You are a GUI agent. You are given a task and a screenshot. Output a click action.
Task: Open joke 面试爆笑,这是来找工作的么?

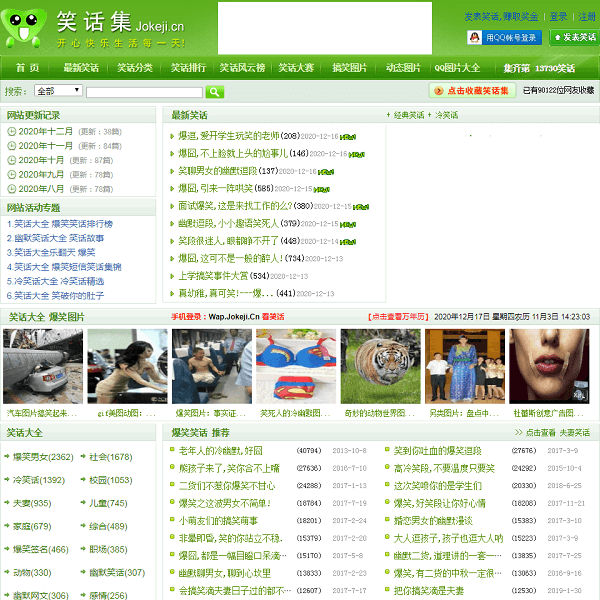(235, 206)
